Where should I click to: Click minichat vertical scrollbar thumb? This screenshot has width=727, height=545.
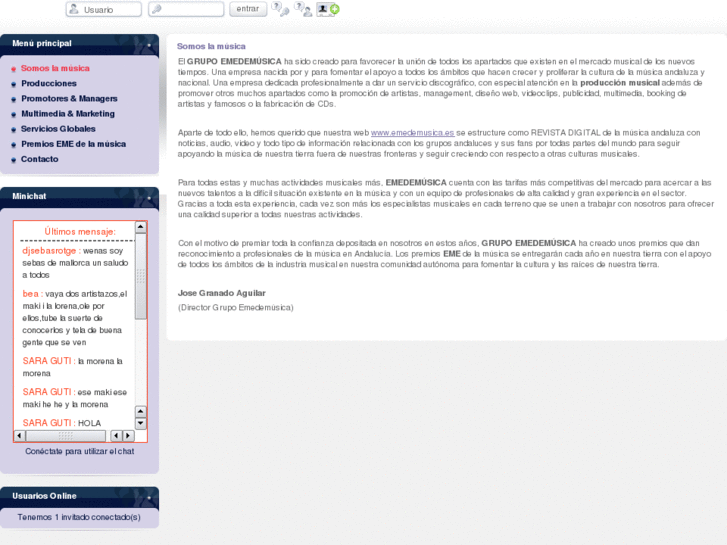(x=141, y=276)
